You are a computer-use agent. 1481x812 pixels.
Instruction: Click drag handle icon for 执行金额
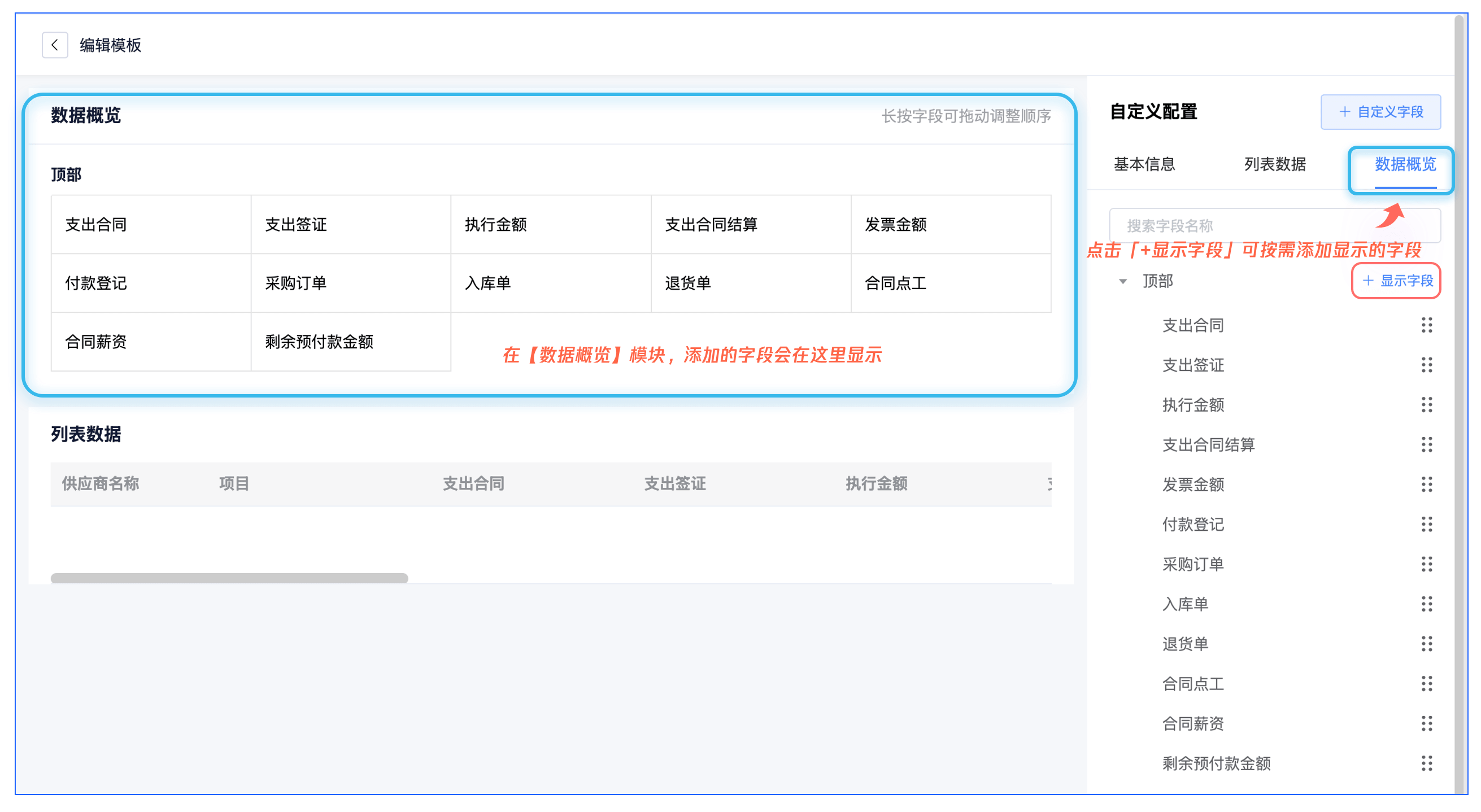pyautogui.click(x=1426, y=404)
